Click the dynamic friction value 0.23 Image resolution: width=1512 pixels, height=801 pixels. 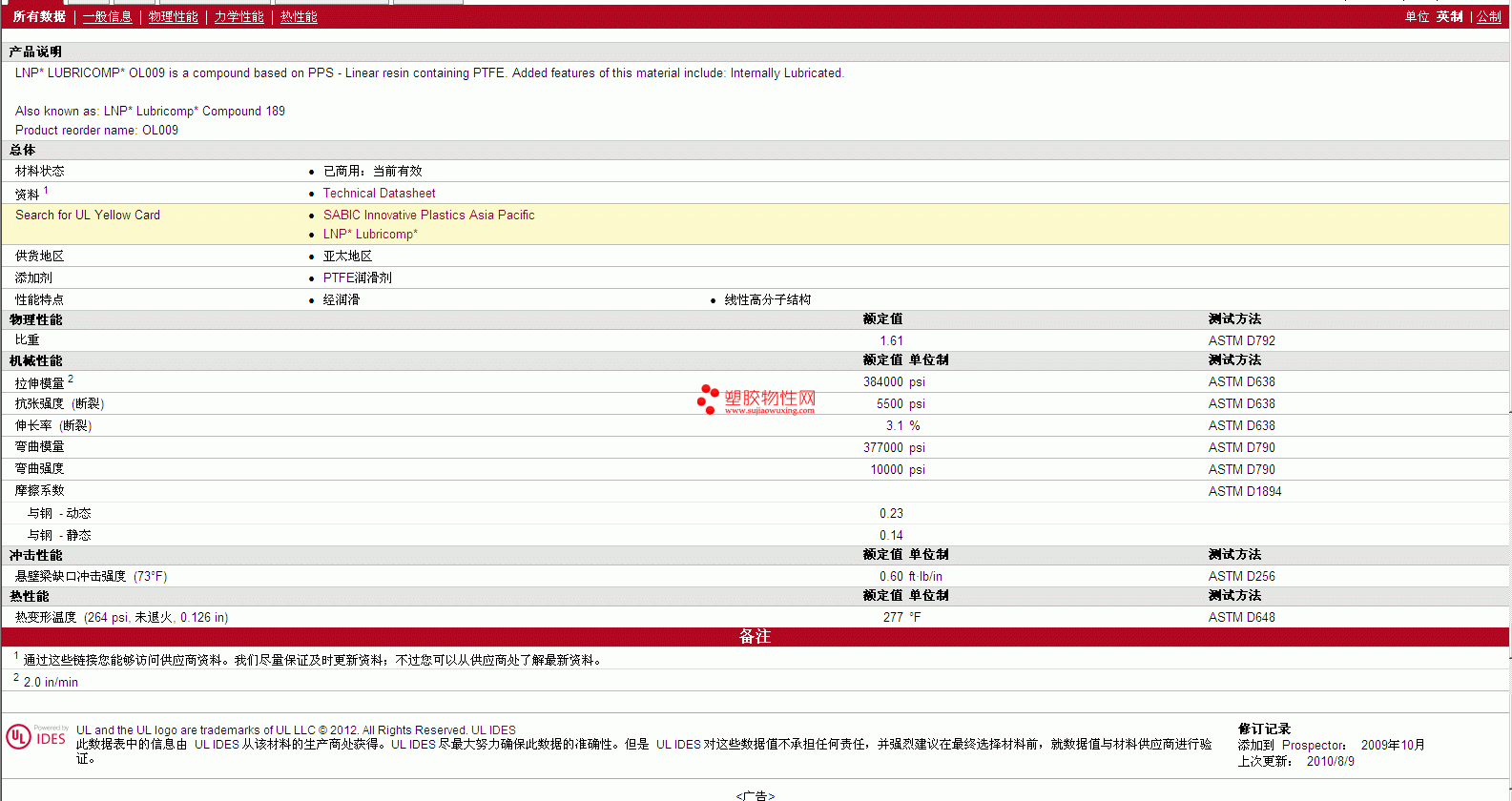(x=892, y=514)
